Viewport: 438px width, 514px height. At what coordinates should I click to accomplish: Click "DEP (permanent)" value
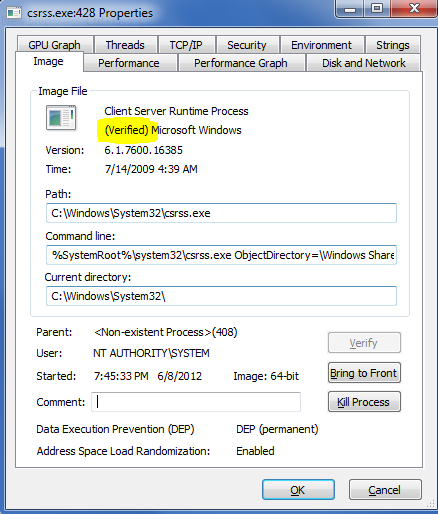pyautogui.click(x=277, y=429)
